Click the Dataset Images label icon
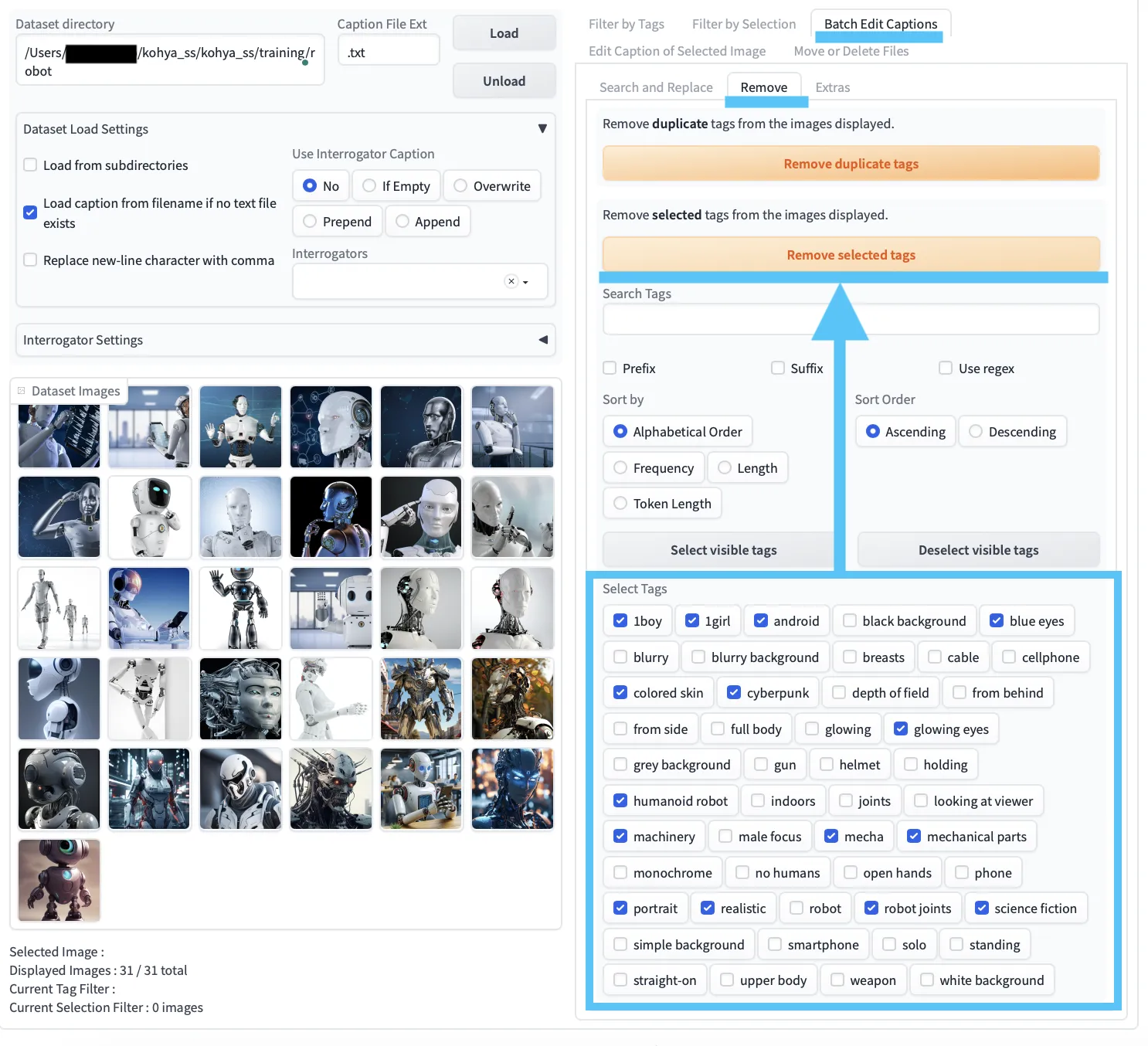Image resolution: width=1148 pixels, height=1046 pixels. click(22, 391)
